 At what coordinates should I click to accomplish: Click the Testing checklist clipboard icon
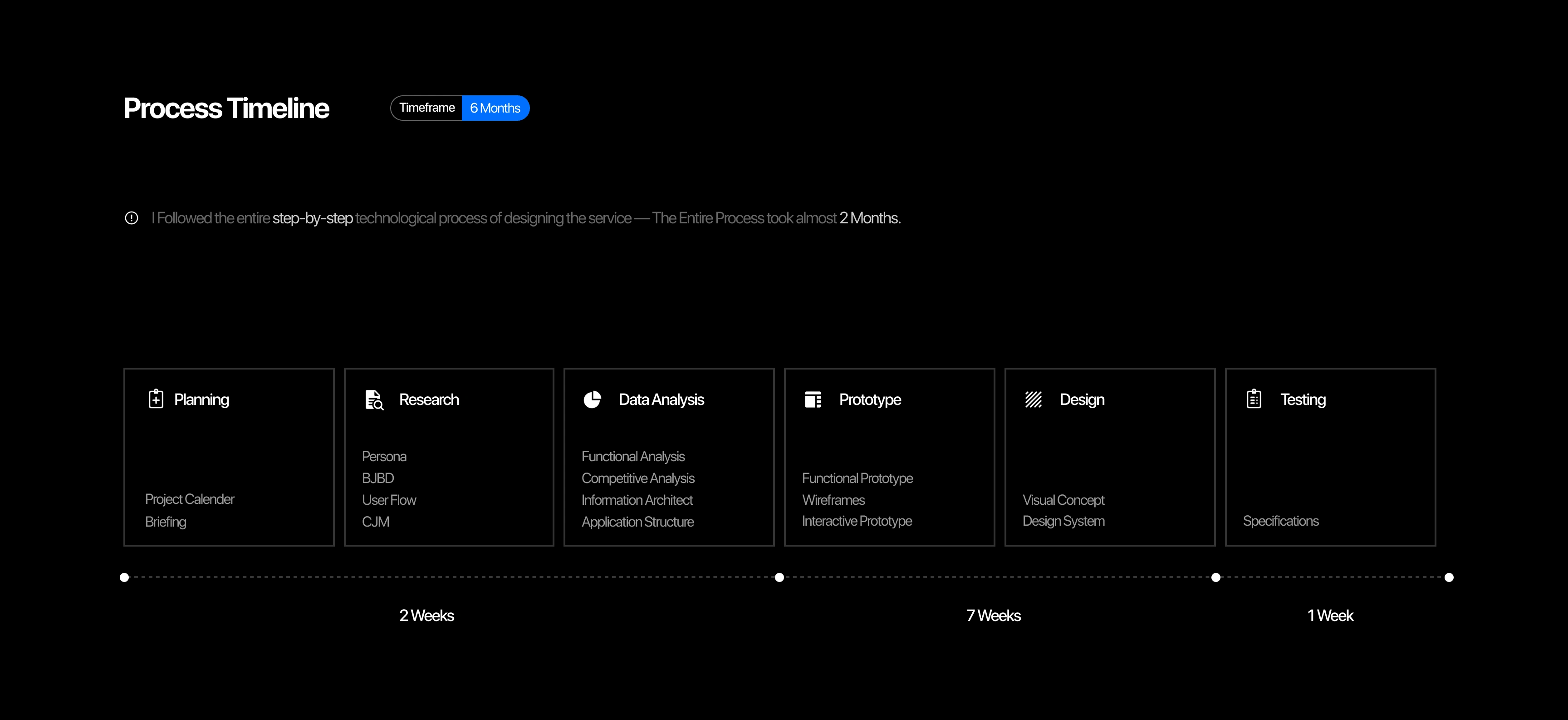(x=1253, y=399)
